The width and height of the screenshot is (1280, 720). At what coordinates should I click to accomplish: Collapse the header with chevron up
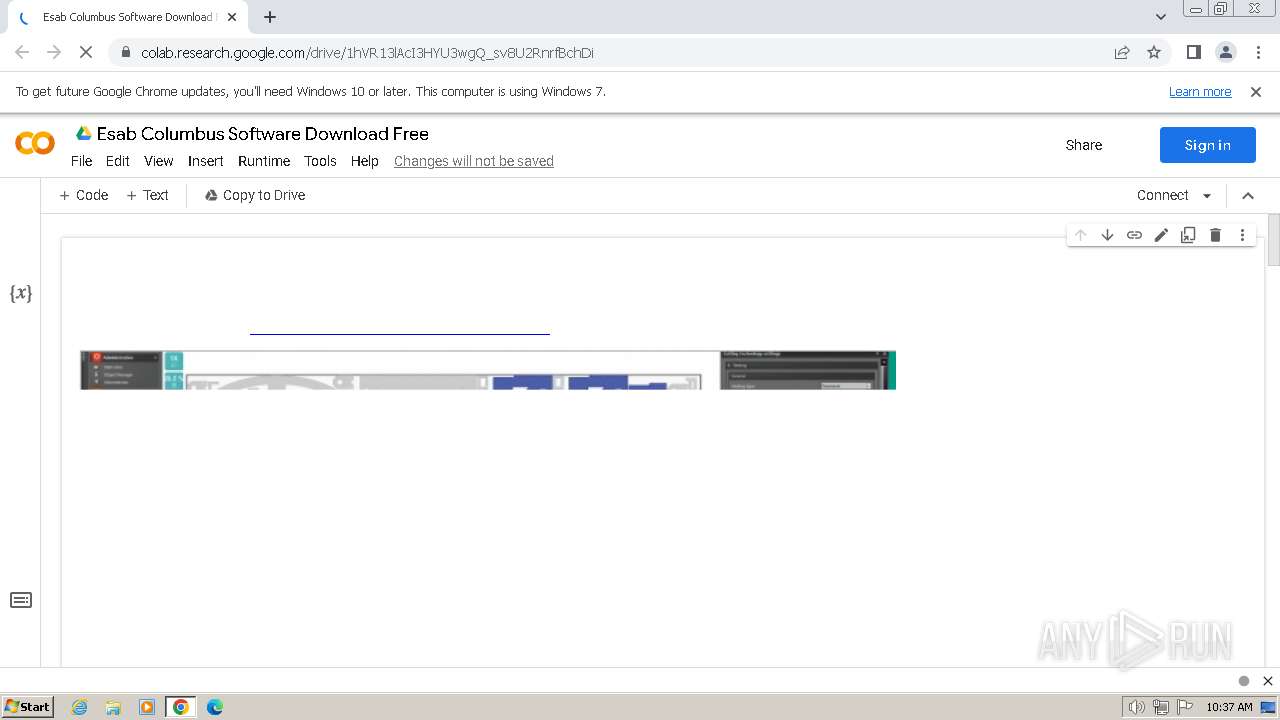coord(1248,196)
